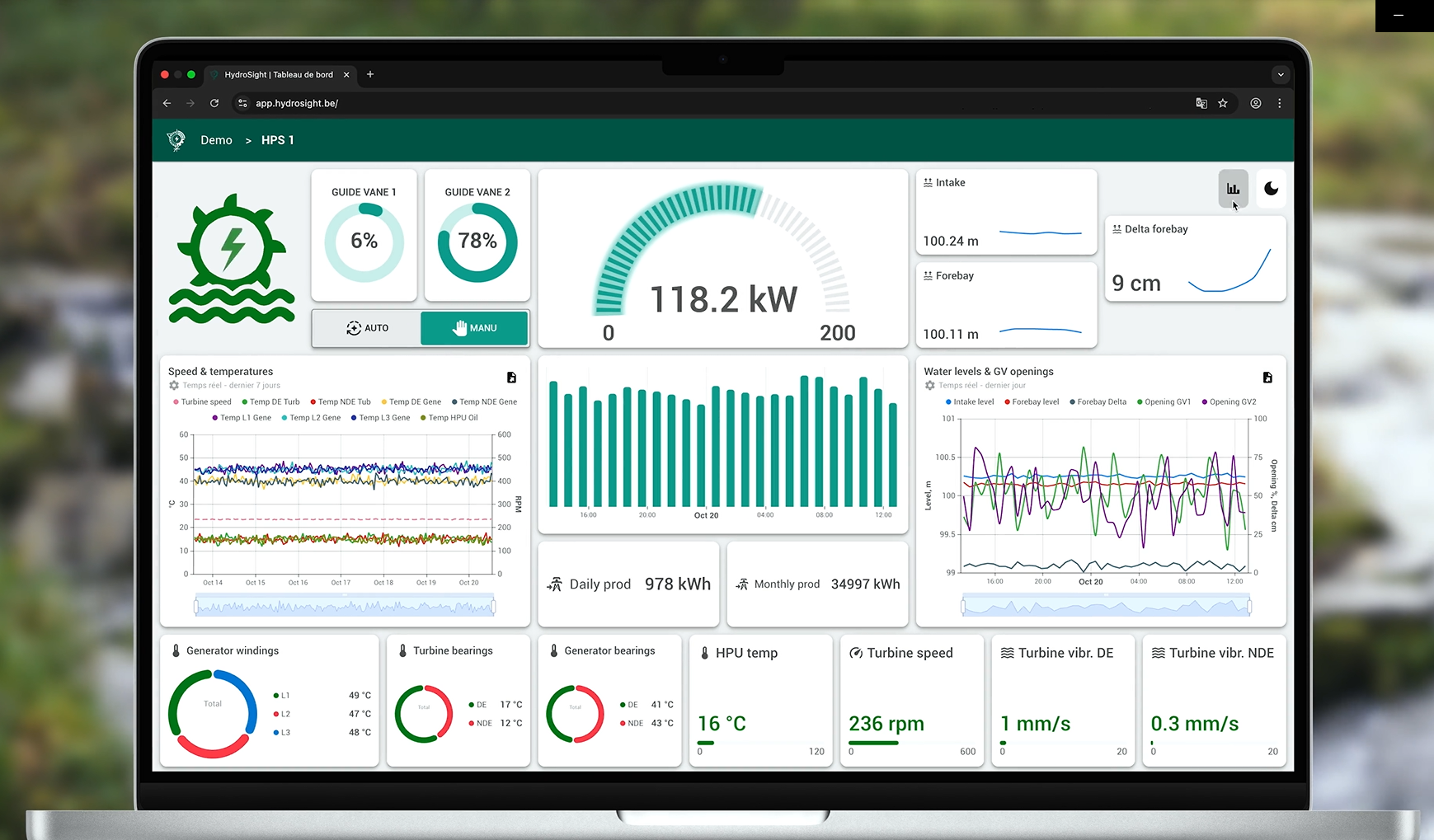The image size is (1434, 840).
Task: Click the HydroSight logo in header
Action: click(176, 140)
